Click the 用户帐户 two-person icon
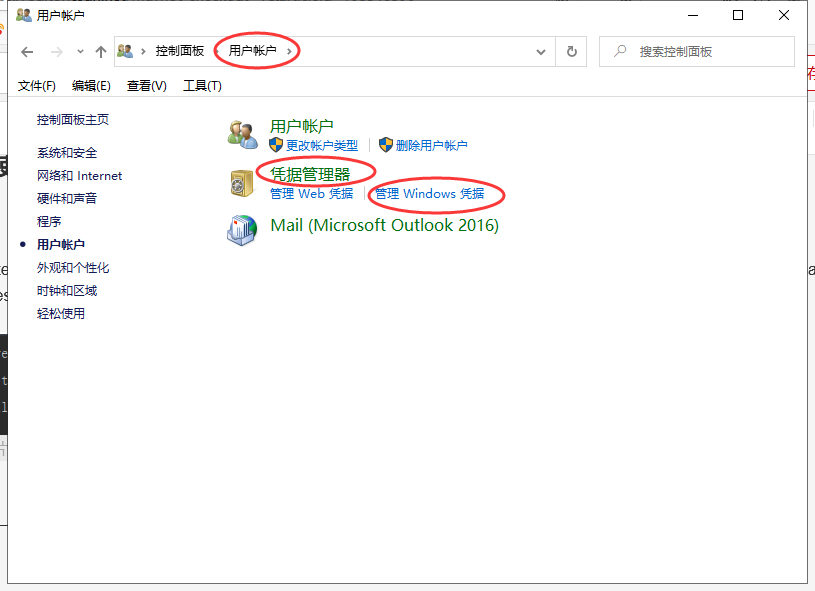 [241, 133]
